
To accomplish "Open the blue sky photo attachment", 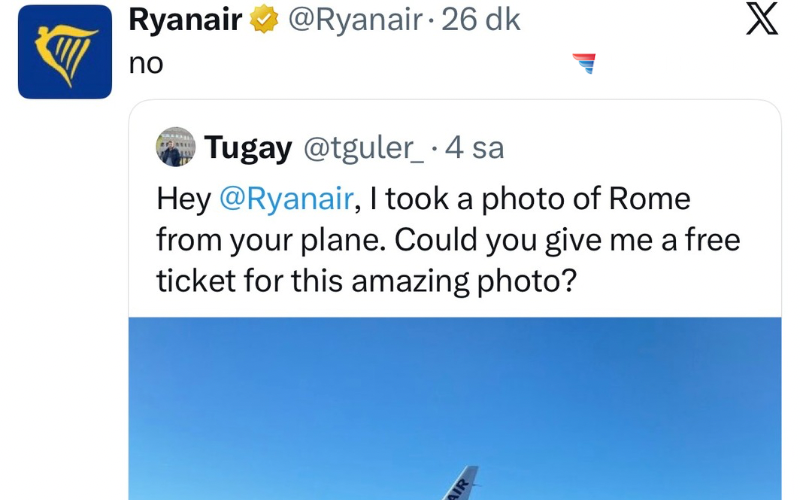I will (x=455, y=400).
